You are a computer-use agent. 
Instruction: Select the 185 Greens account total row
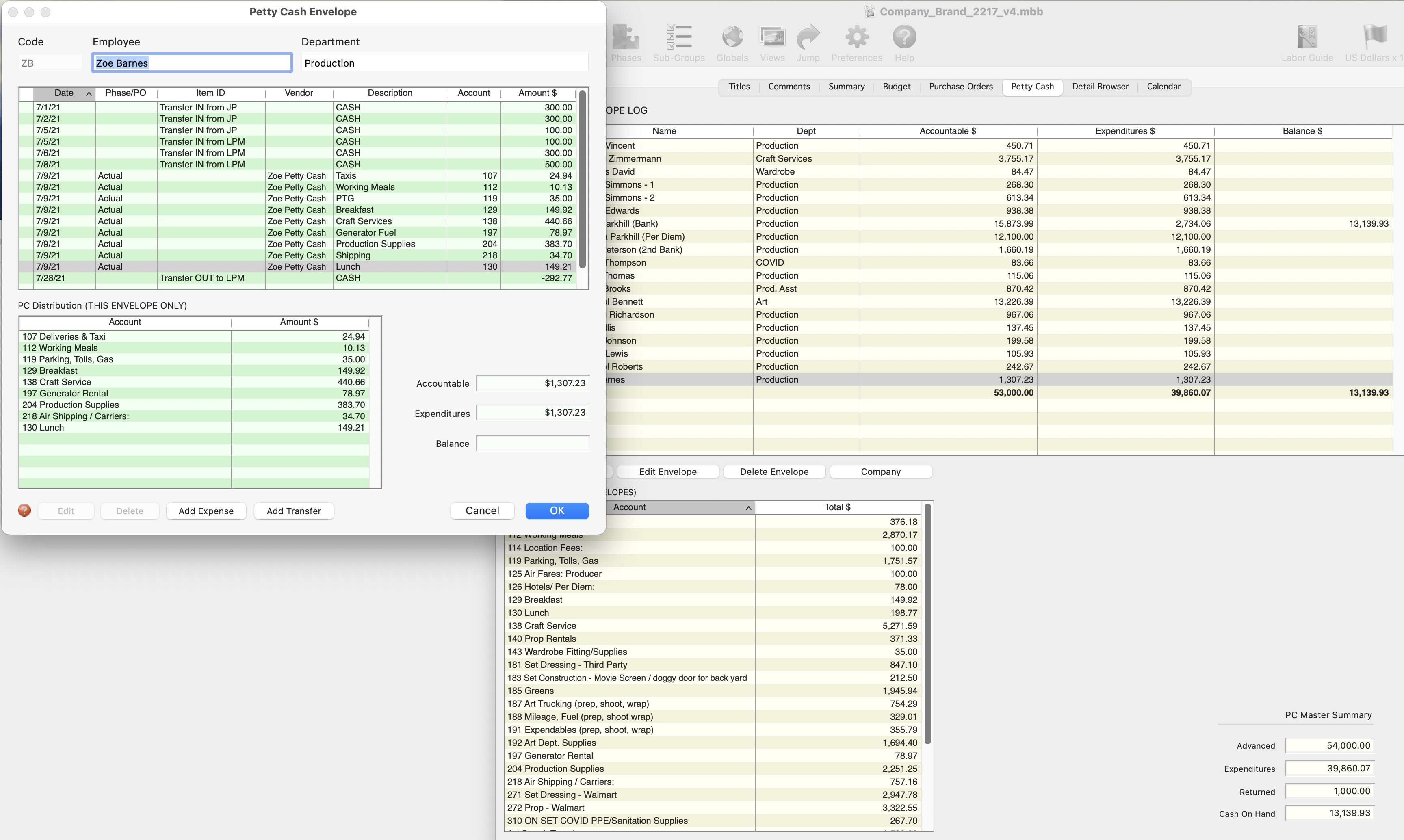click(x=712, y=691)
